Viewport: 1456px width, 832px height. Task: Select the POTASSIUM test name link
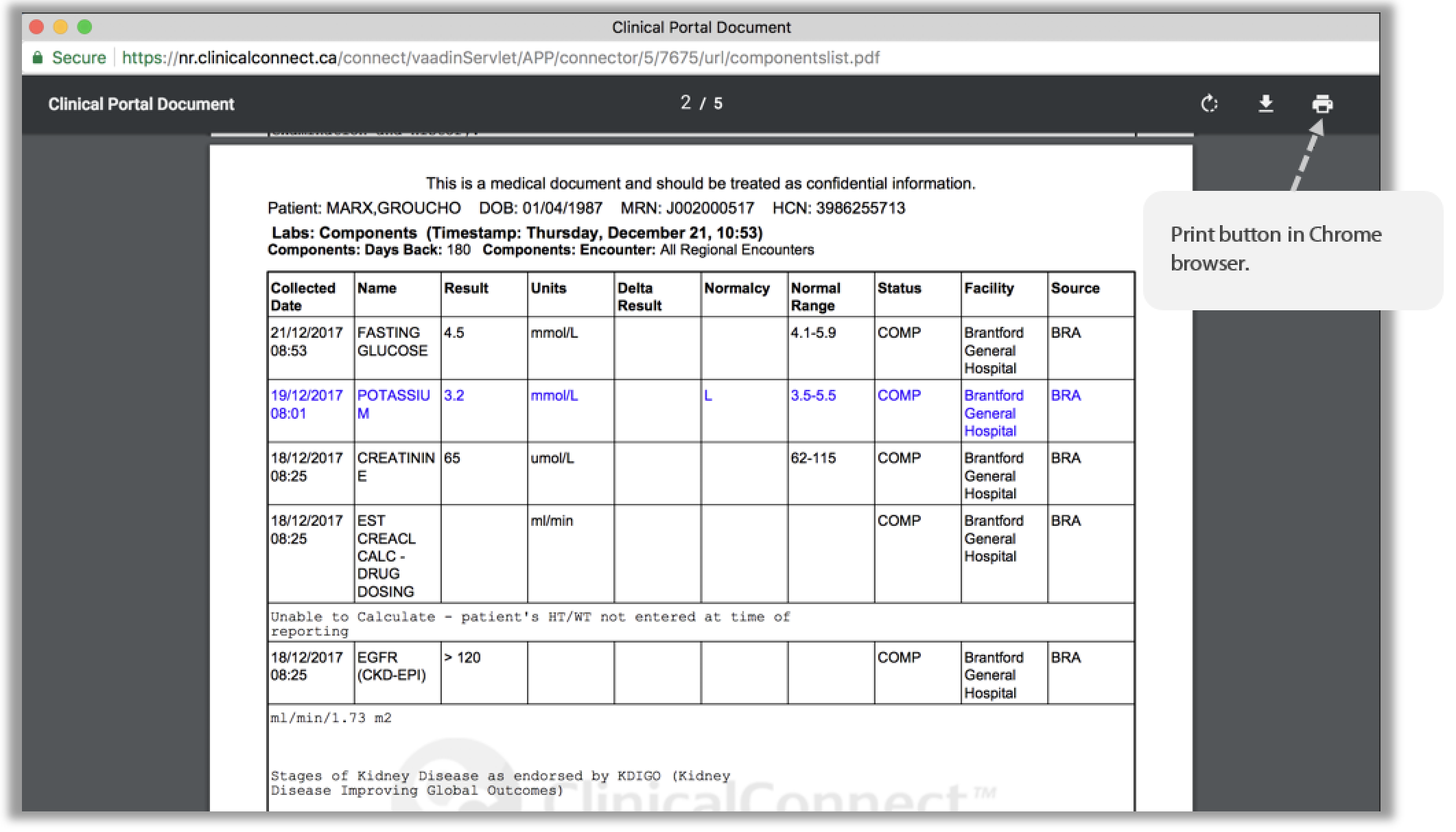(x=394, y=404)
